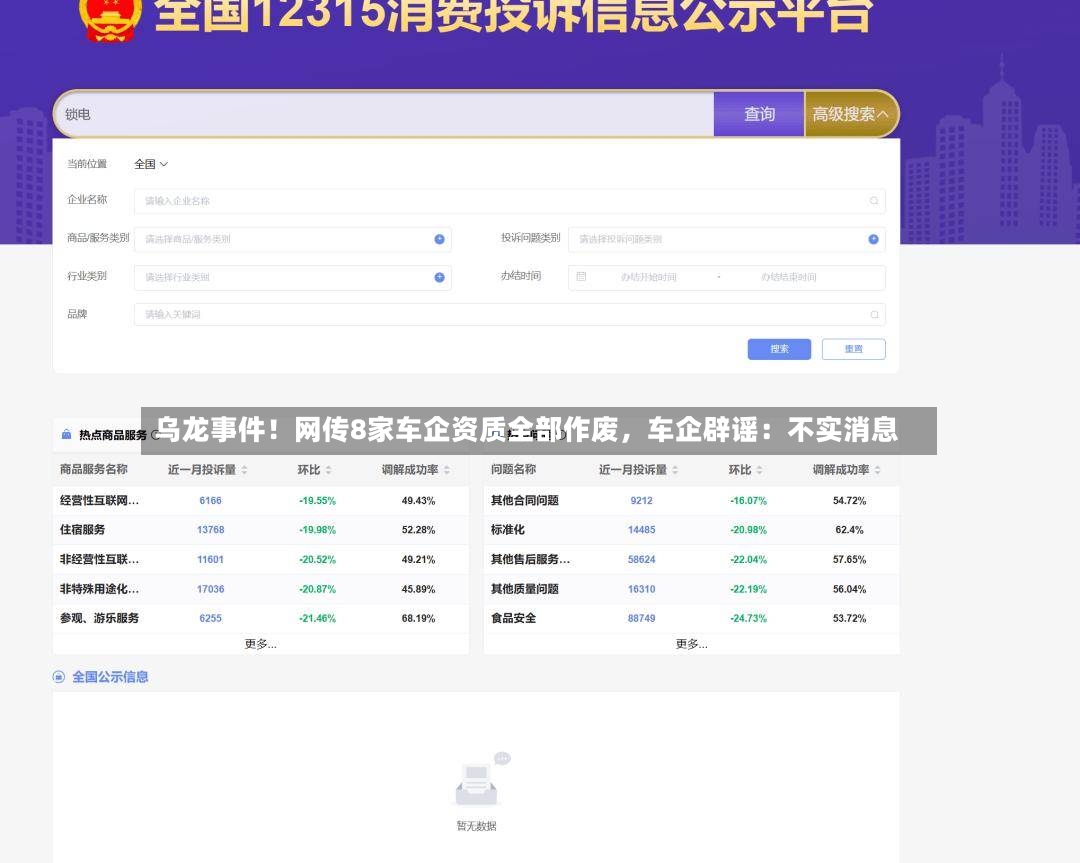Screen dimensions: 1080x863
Task: Click the plus icon in 投诉问题类别 field
Action: pos(873,239)
